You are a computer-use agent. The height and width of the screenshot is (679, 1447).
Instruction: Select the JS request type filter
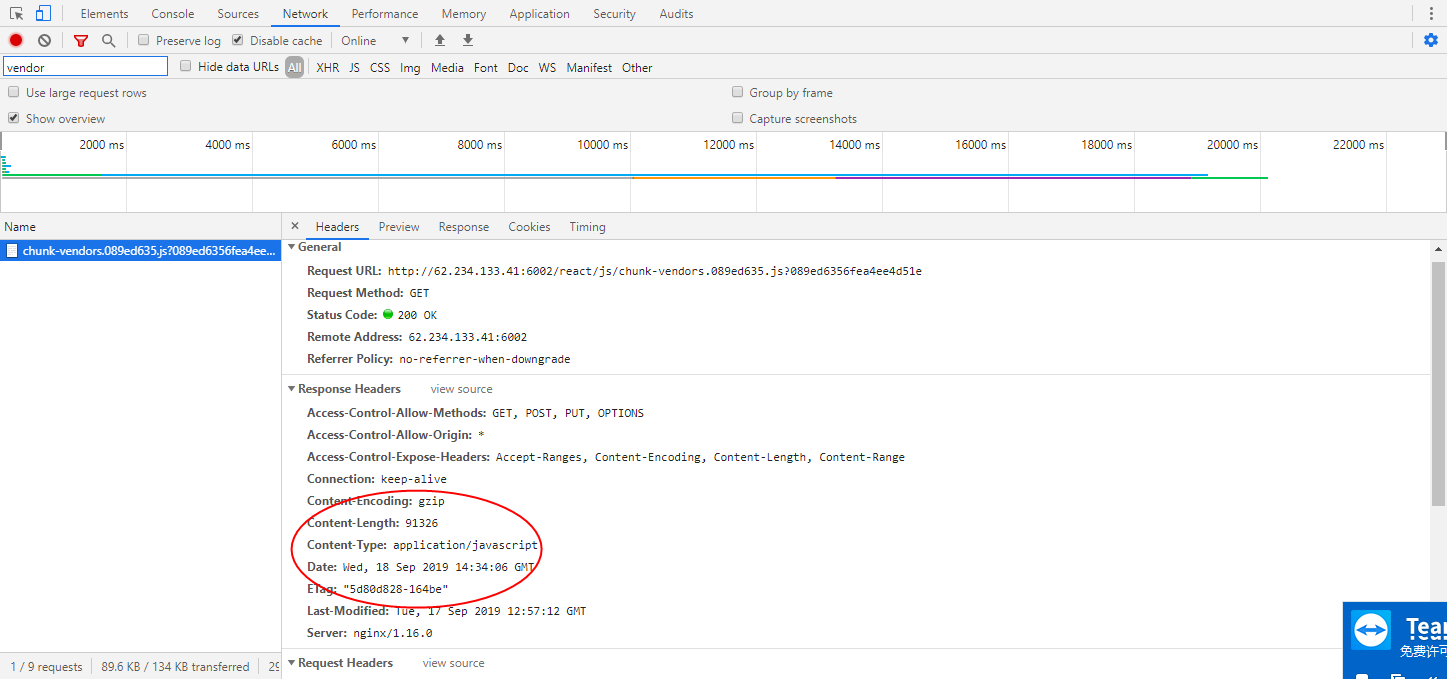(x=354, y=67)
